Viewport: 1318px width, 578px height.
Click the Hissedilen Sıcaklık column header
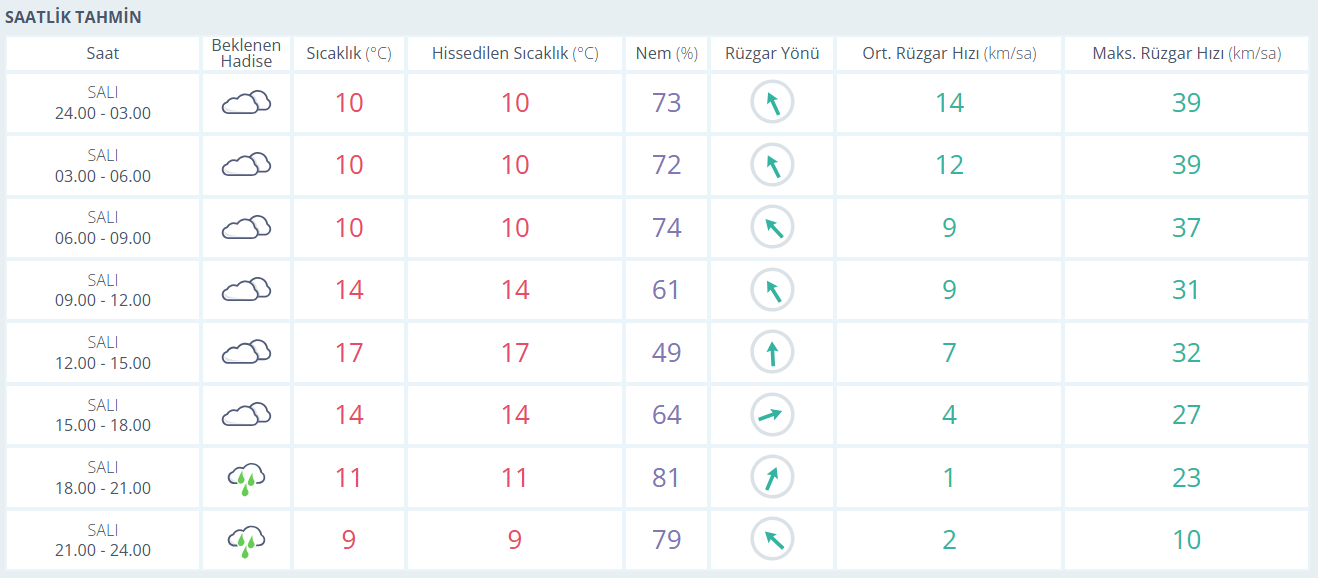[x=515, y=54]
